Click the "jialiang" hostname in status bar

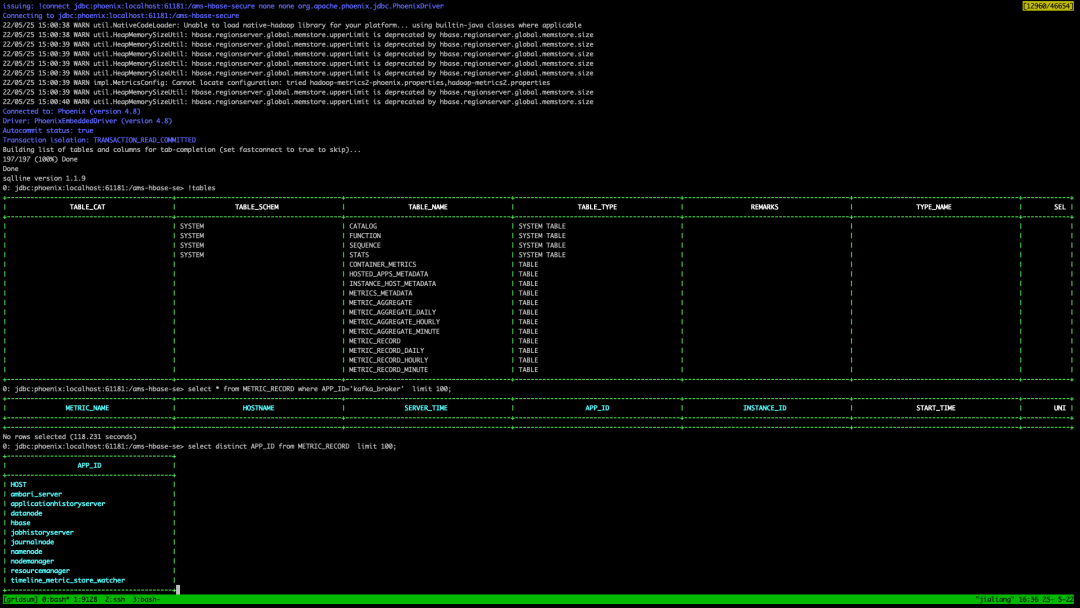[995, 600]
